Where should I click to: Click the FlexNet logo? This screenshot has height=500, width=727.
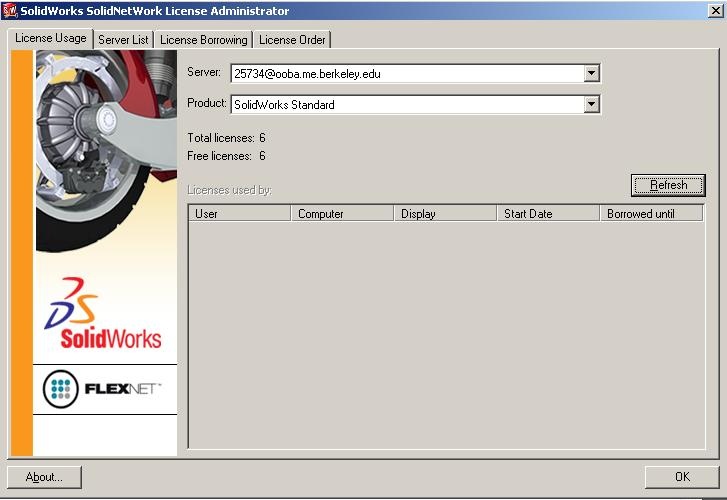(103, 389)
